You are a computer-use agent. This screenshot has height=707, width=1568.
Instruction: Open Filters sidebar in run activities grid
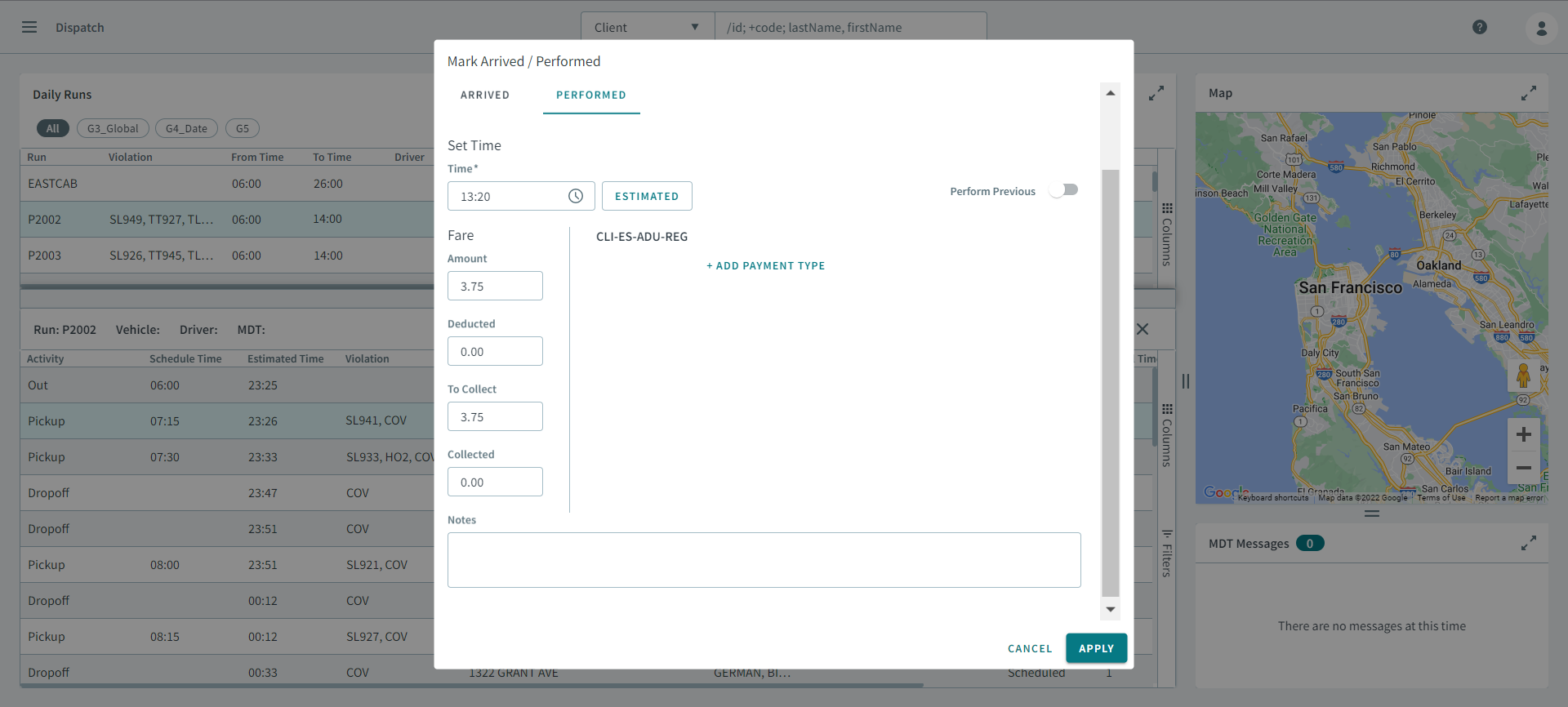[x=1167, y=554]
